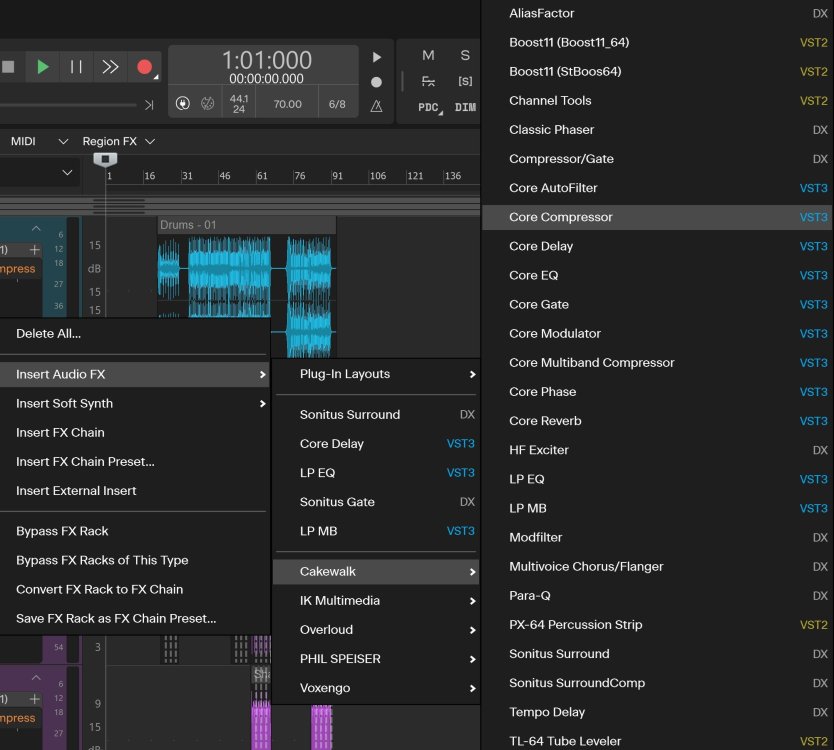Click the audio engine plug icon

point(183,103)
